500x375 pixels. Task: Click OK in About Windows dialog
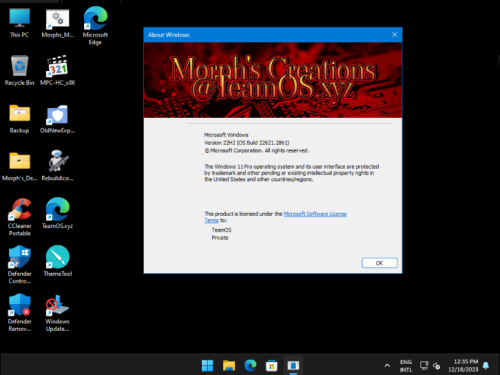[379, 263]
